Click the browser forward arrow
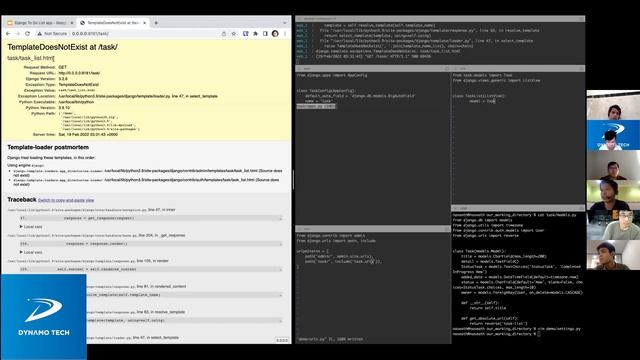640x360 pixels. (x=18, y=33)
